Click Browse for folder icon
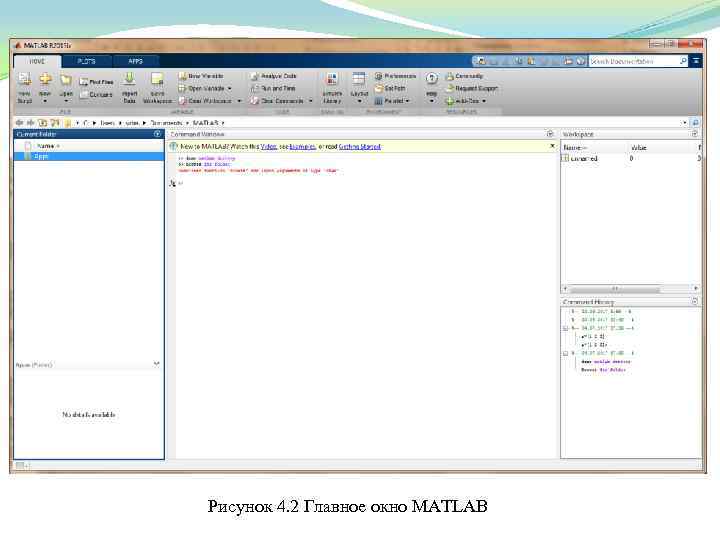 [x=55, y=123]
